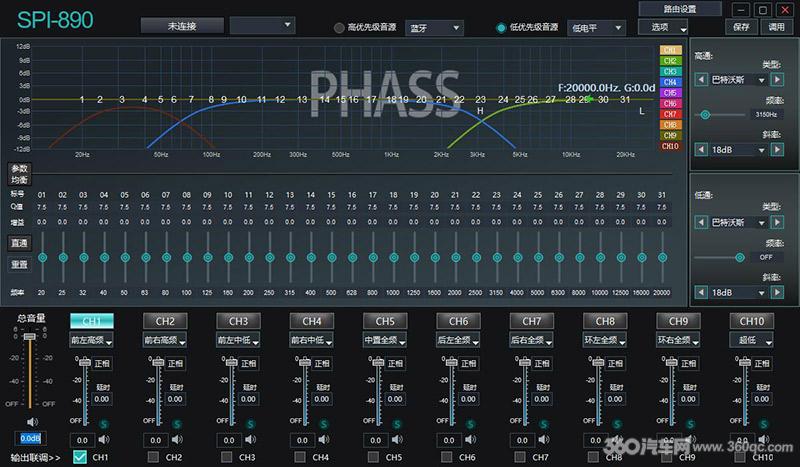The image size is (800, 467).
Task: Check the CH6 output link checkbox
Action: point(446,457)
